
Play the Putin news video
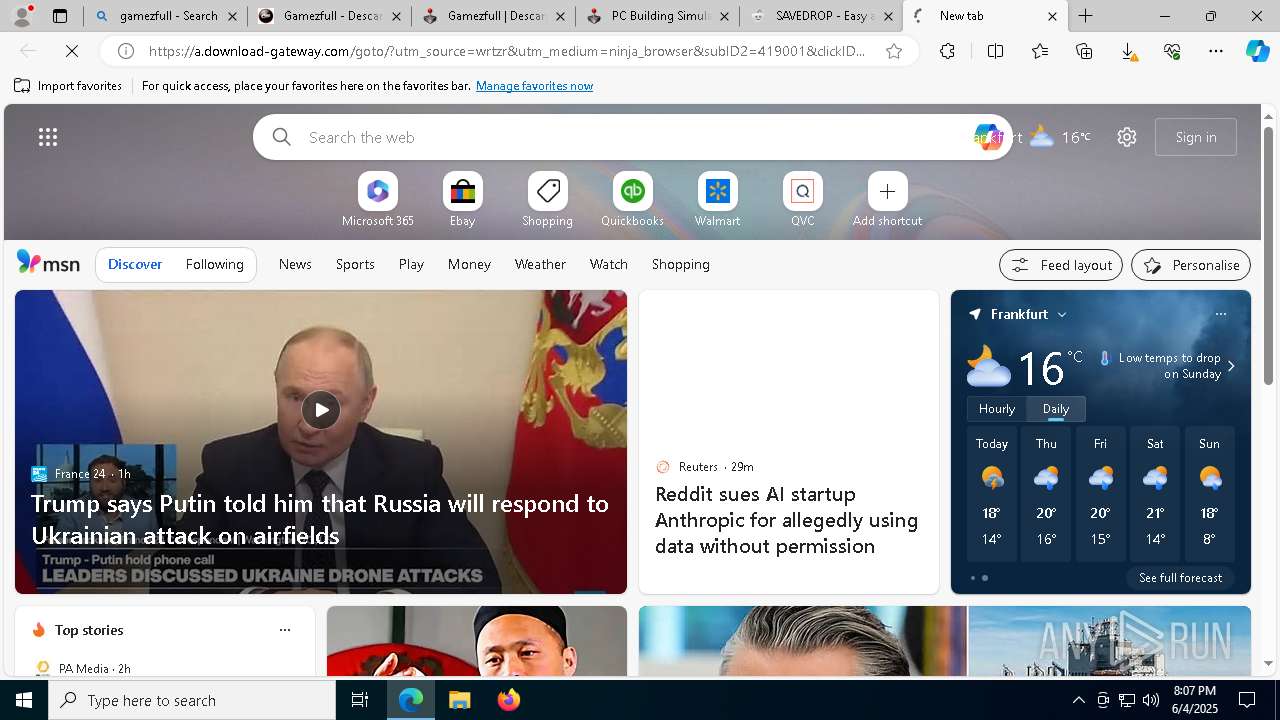coord(321,410)
